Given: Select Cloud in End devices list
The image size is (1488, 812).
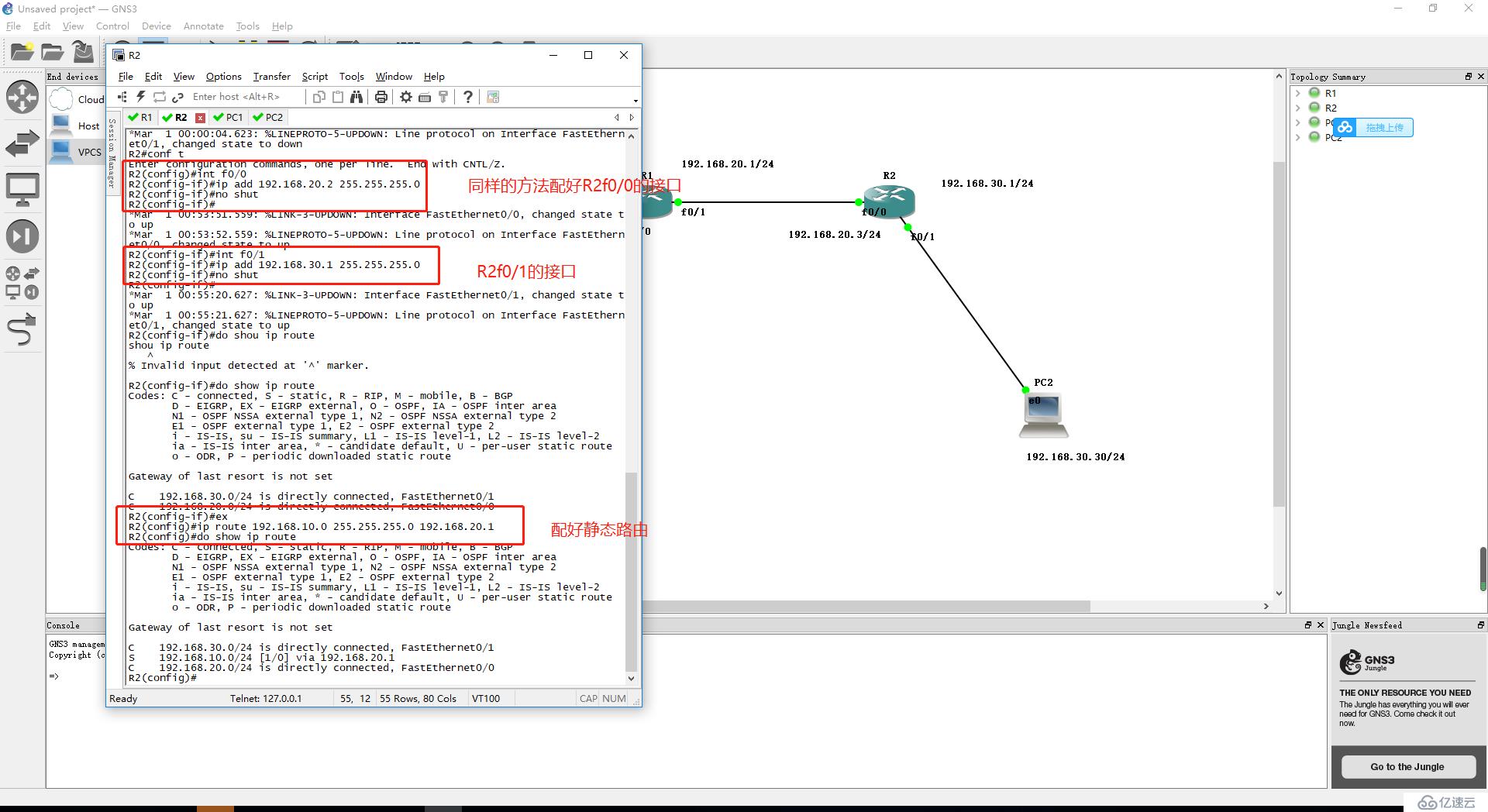Looking at the screenshot, I should coord(77,99).
